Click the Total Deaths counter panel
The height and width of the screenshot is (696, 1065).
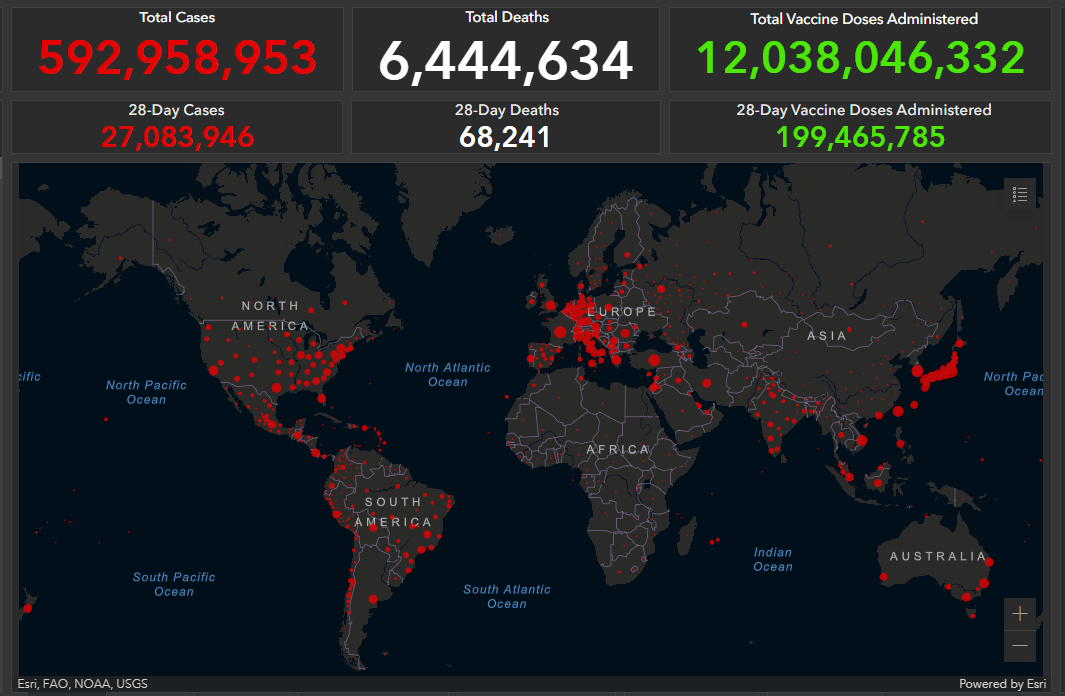pyautogui.click(x=506, y=48)
